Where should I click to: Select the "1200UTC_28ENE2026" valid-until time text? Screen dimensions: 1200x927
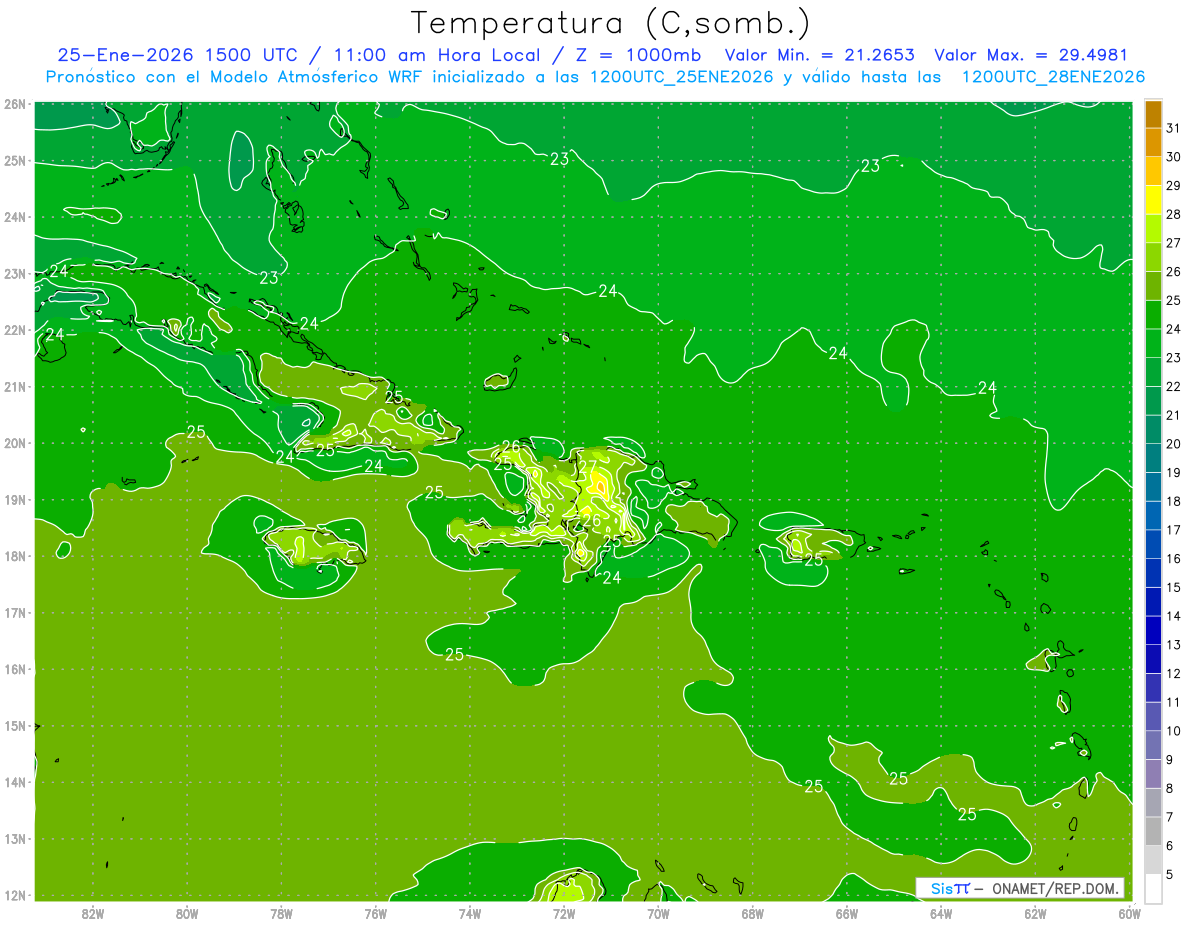coord(1053,77)
